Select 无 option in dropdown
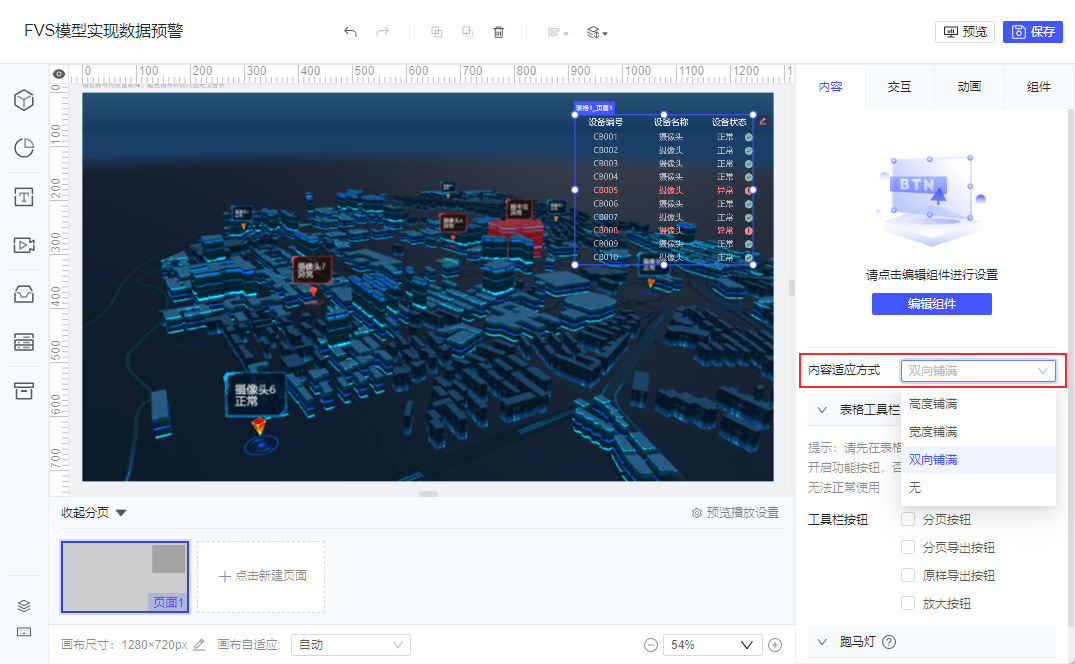 click(978, 488)
